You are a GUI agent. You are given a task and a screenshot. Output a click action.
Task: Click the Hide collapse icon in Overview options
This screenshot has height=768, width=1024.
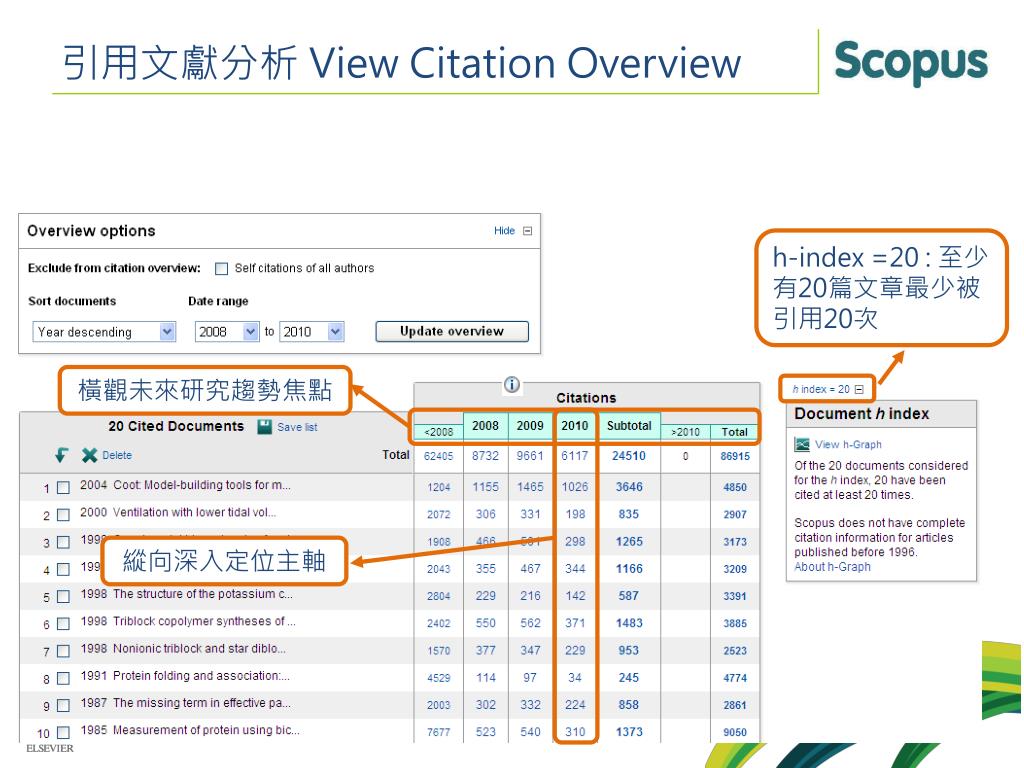[528, 231]
